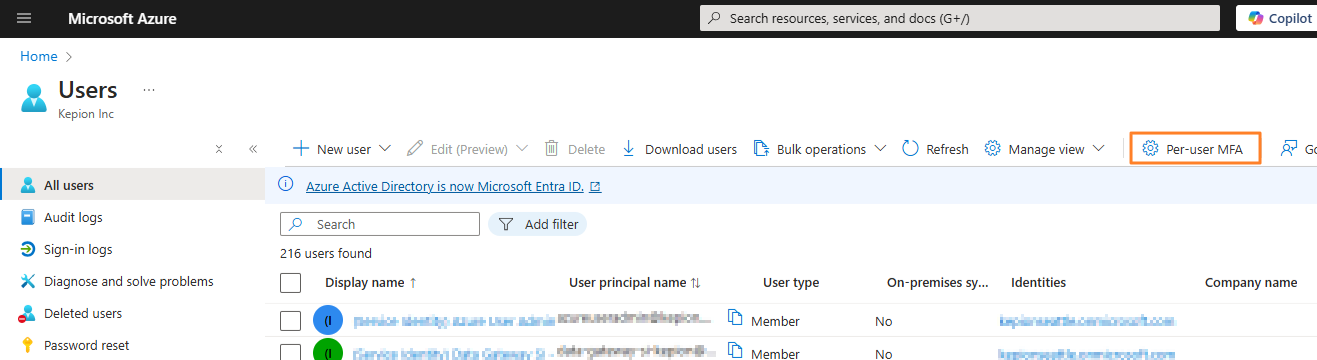
Task: Select Diagnose and solve problems
Action: point(128,281)
